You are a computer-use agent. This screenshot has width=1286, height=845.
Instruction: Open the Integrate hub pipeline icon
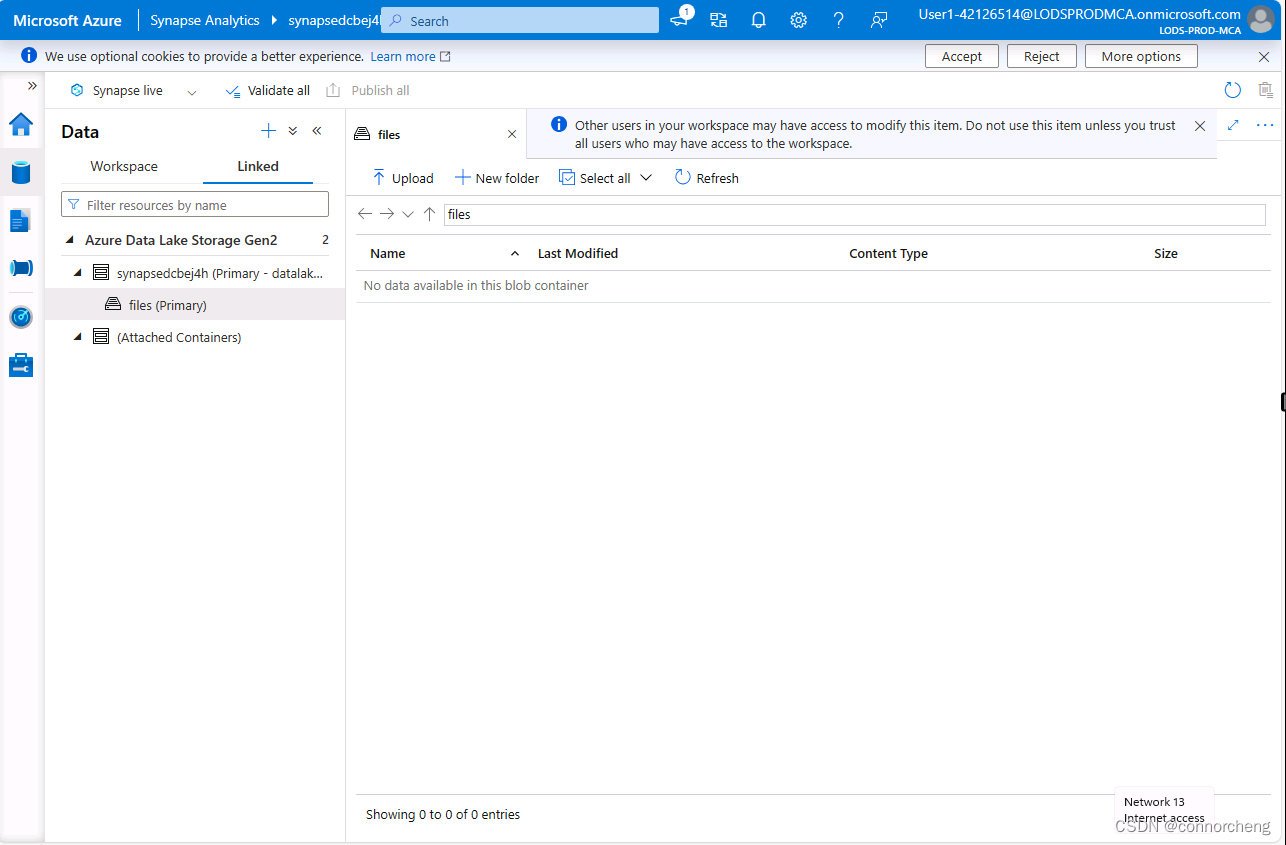pyautogui.click(x=21, y=268)
